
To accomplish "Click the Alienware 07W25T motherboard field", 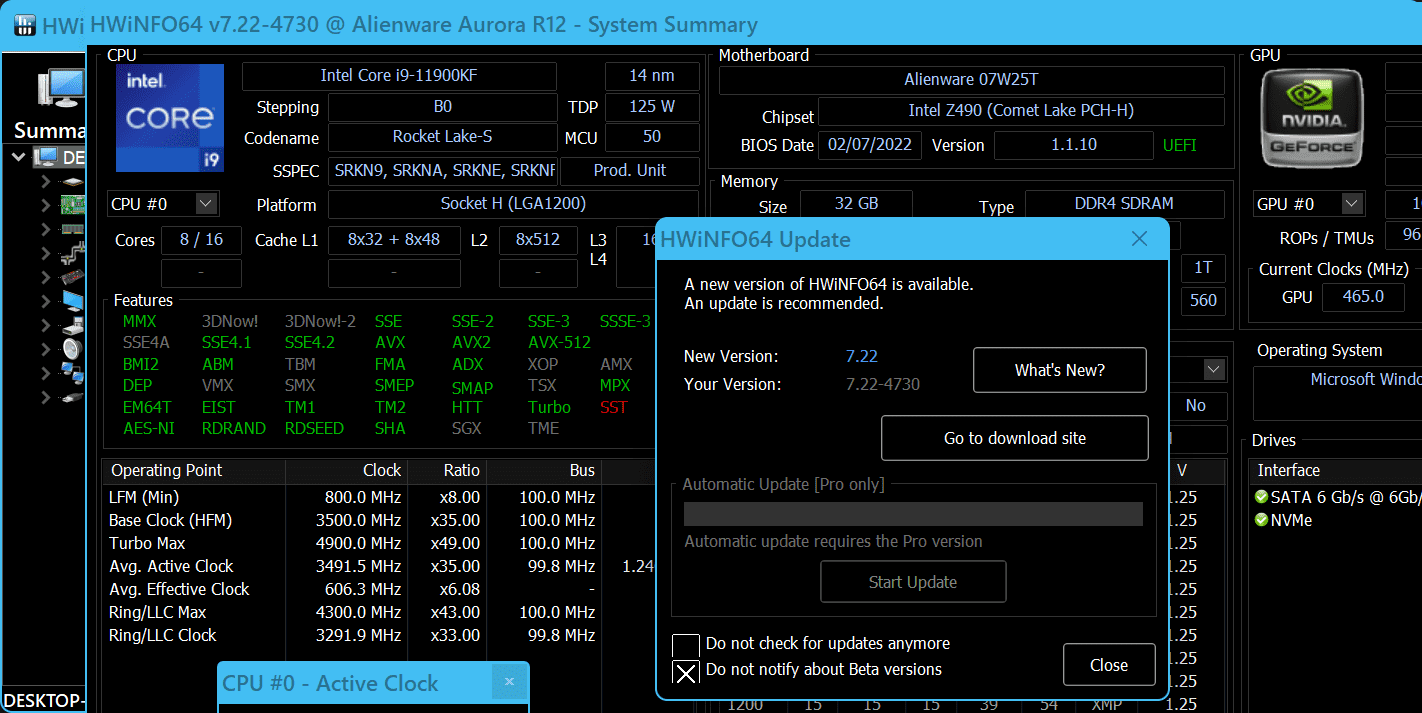I will 971,80.
